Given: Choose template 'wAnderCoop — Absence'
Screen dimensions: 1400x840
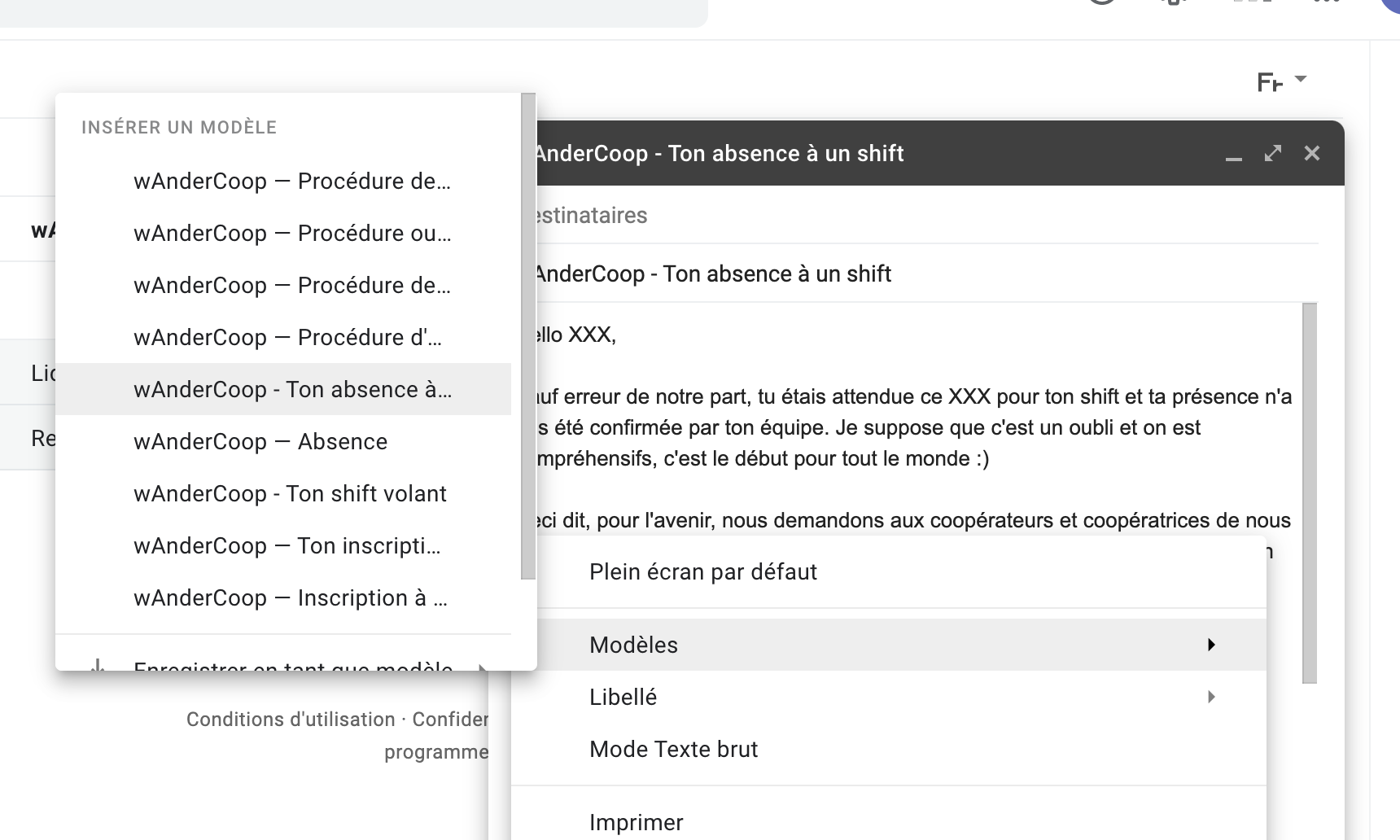Looking at the screenshot, I should click(283, 441).
